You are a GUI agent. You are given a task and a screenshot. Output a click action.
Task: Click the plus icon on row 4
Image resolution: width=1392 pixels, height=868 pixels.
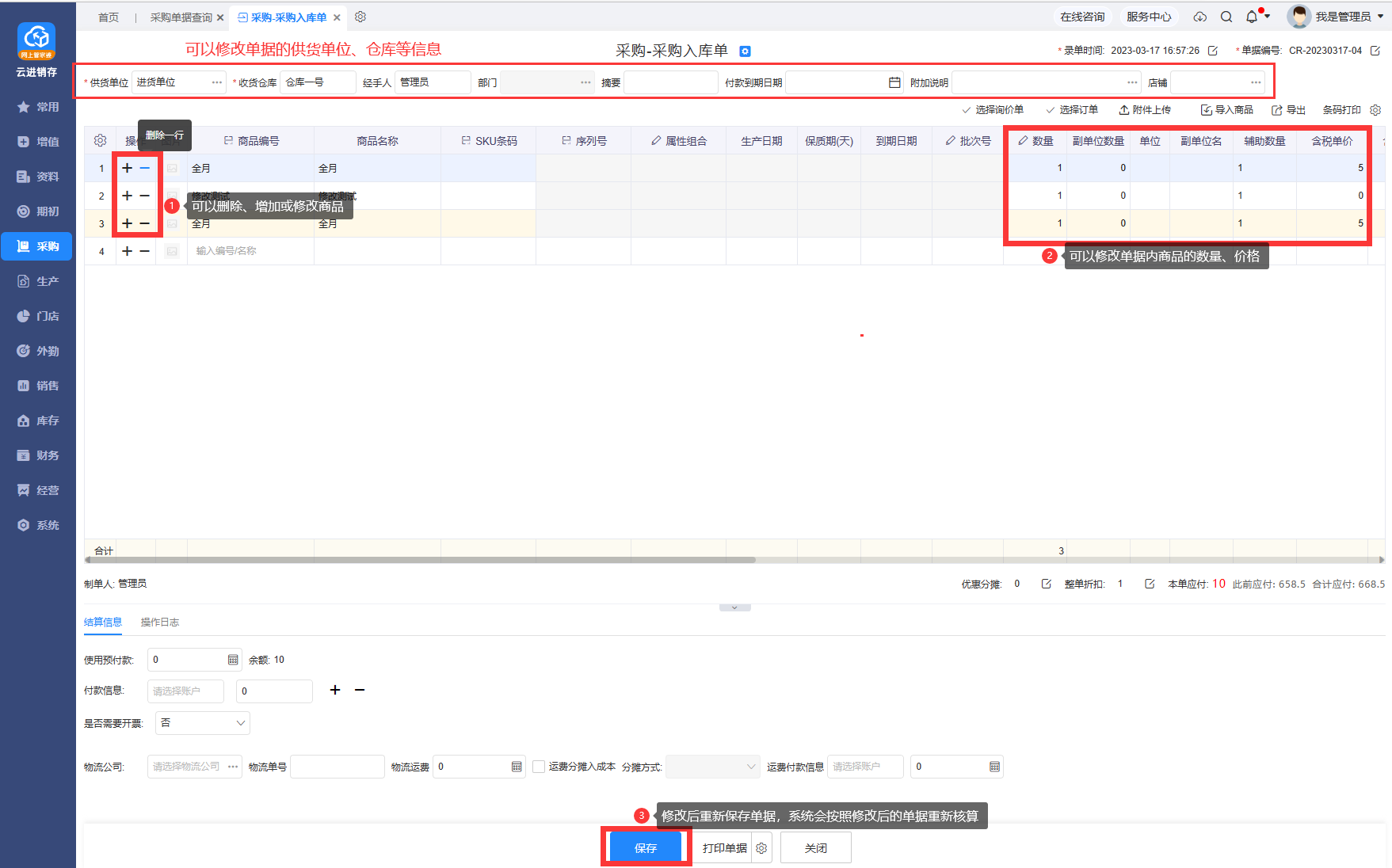click(127, 251)
